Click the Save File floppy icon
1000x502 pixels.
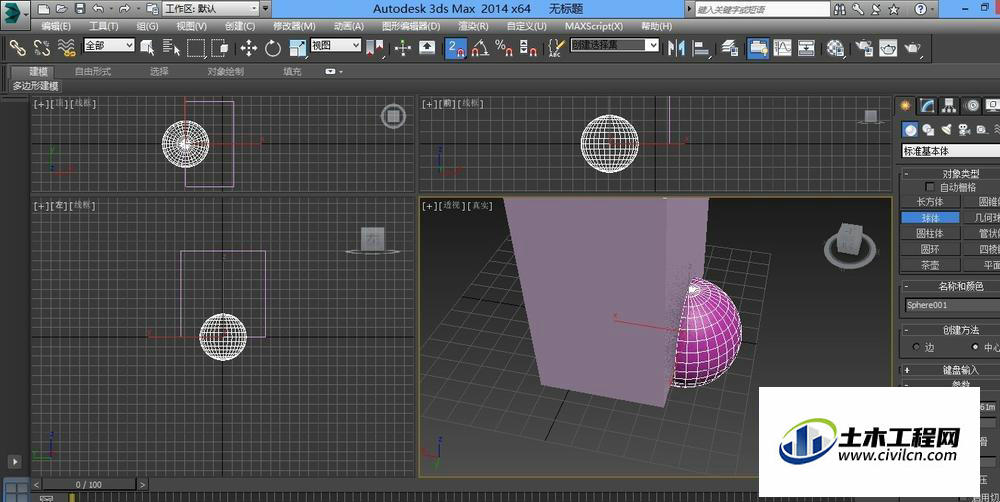pyautogui.click(x=80, y=9)
